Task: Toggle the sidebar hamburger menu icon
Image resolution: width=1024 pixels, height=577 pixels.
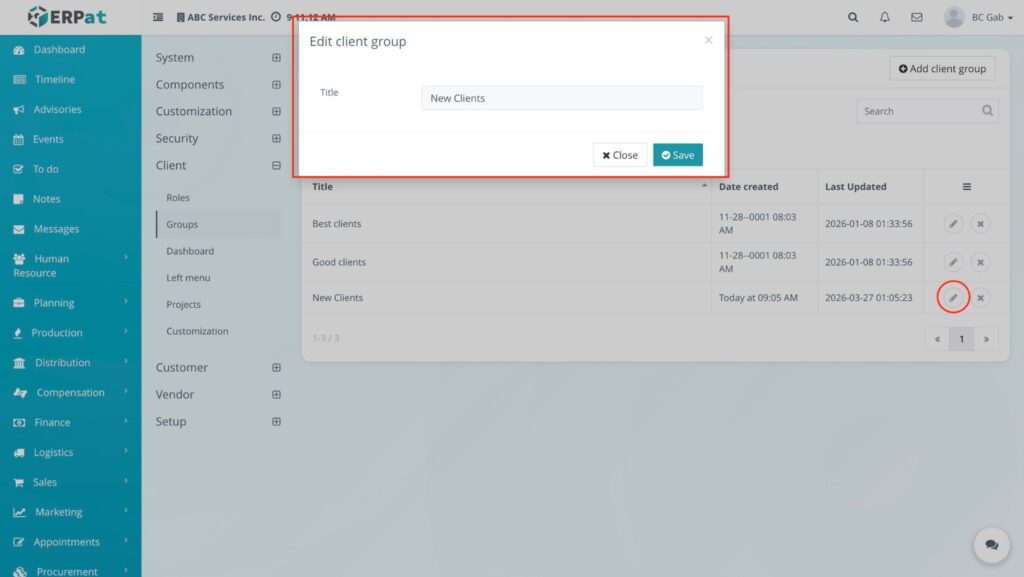Action: point(158,17)
